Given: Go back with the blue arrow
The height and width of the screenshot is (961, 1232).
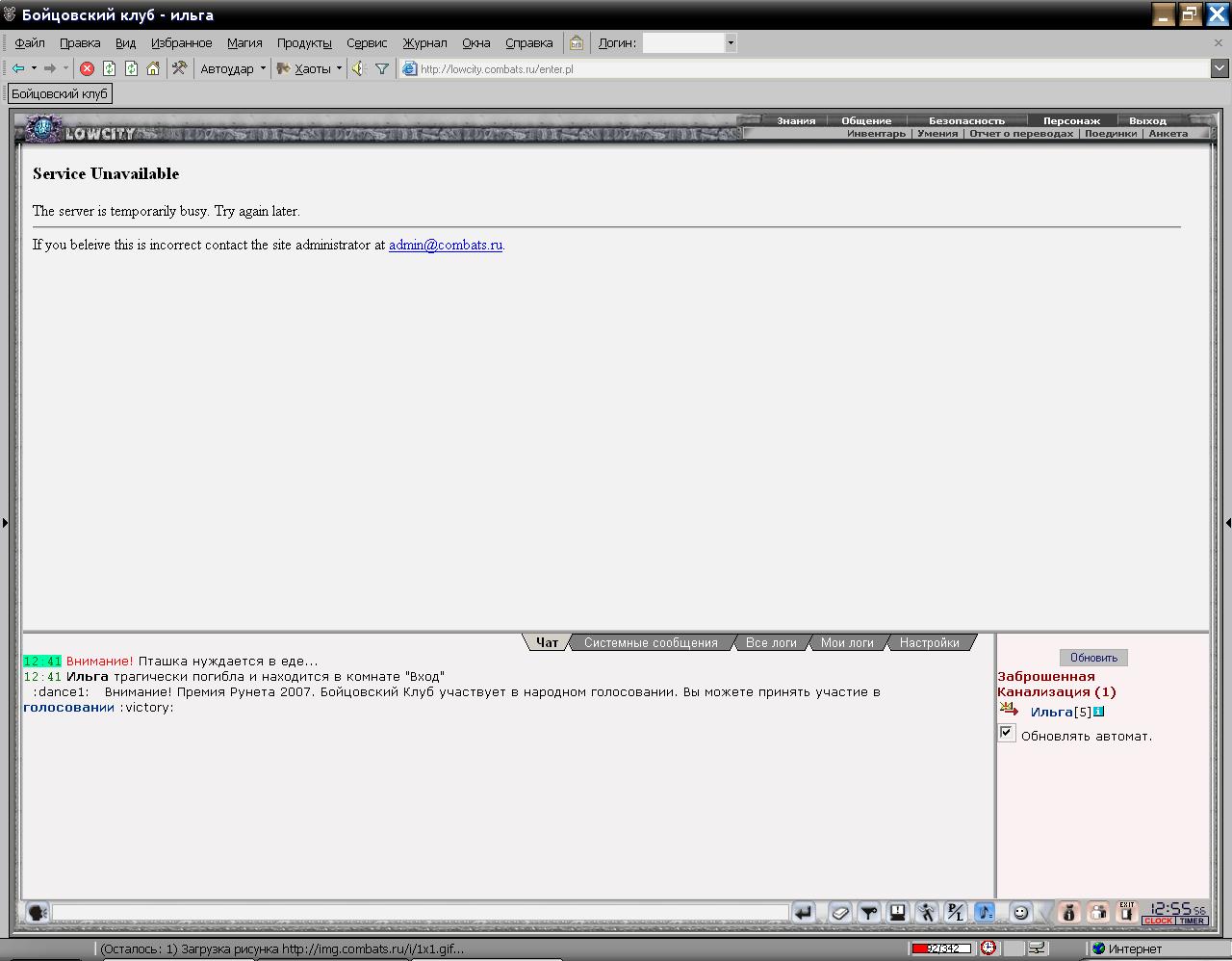Looking at the screenshot, I should 18,68.
